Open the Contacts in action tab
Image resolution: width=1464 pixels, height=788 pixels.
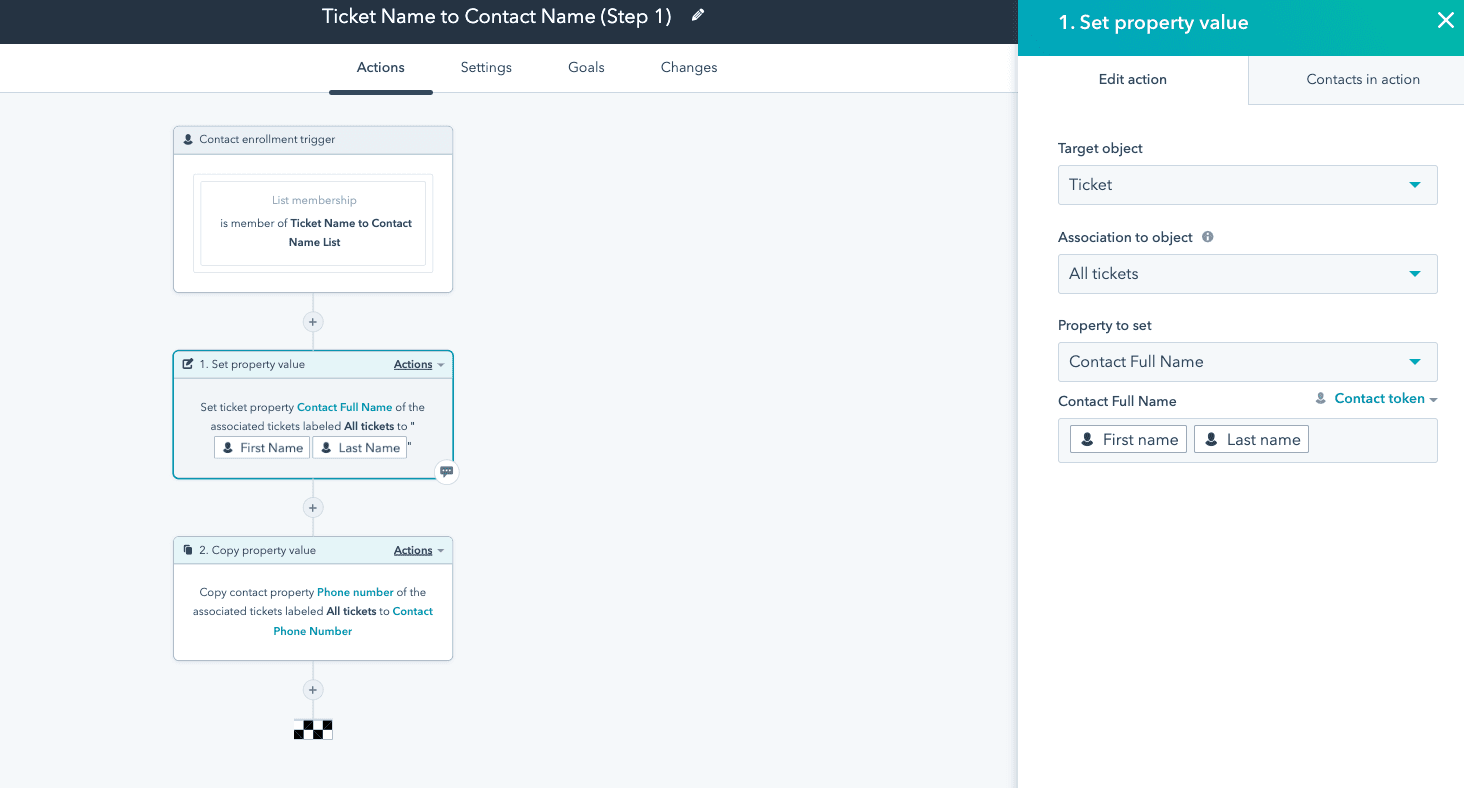[x=1362, y=80]
